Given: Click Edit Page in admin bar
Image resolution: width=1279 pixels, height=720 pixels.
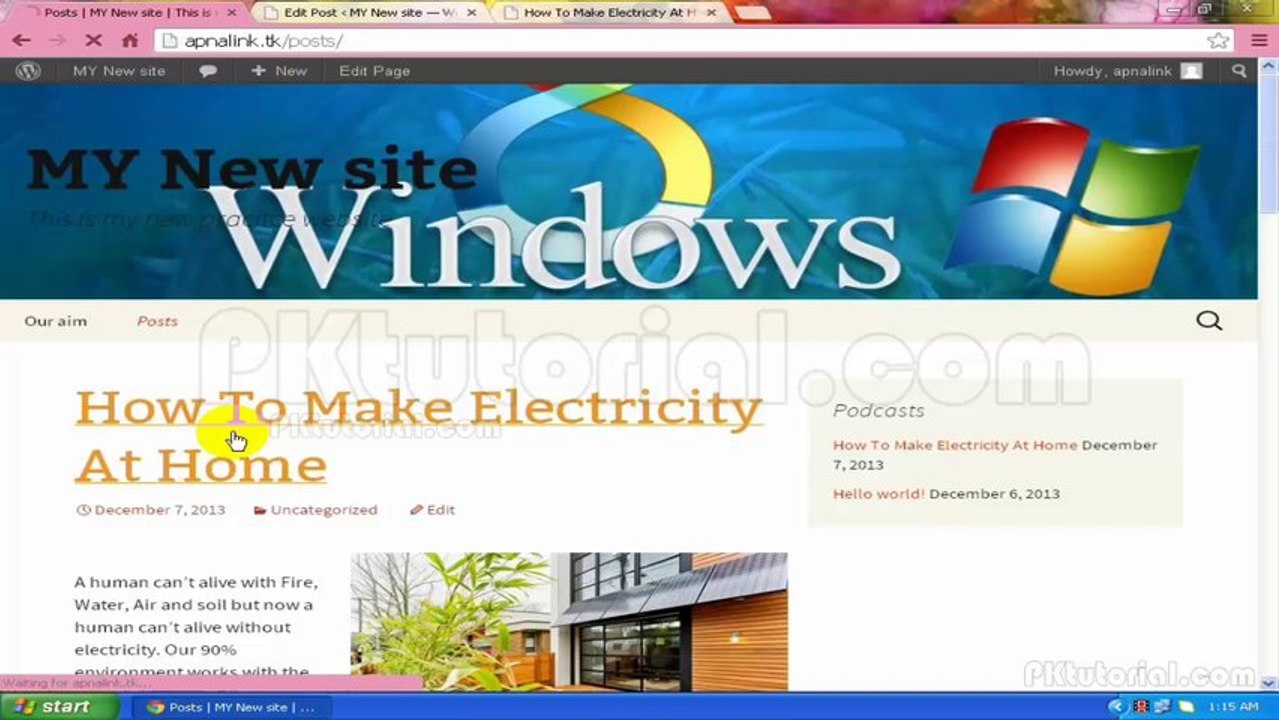Looking at the screenshot, I should coord(374,71).
